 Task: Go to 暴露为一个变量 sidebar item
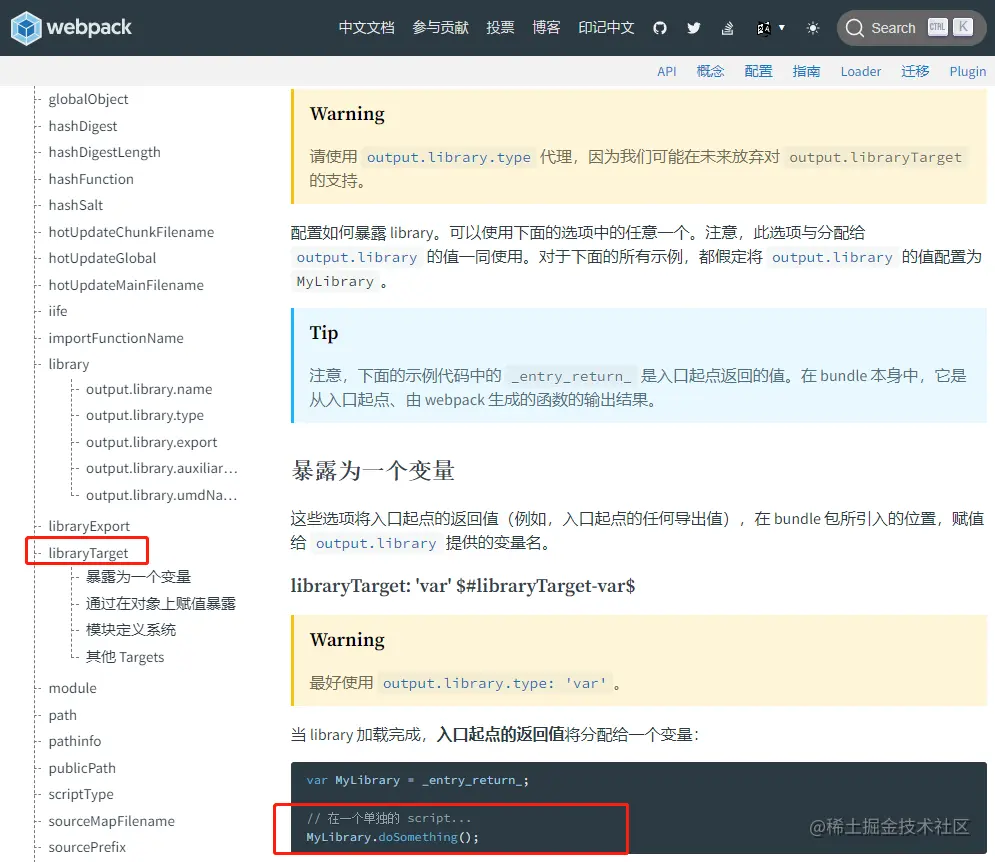point(138,577)
